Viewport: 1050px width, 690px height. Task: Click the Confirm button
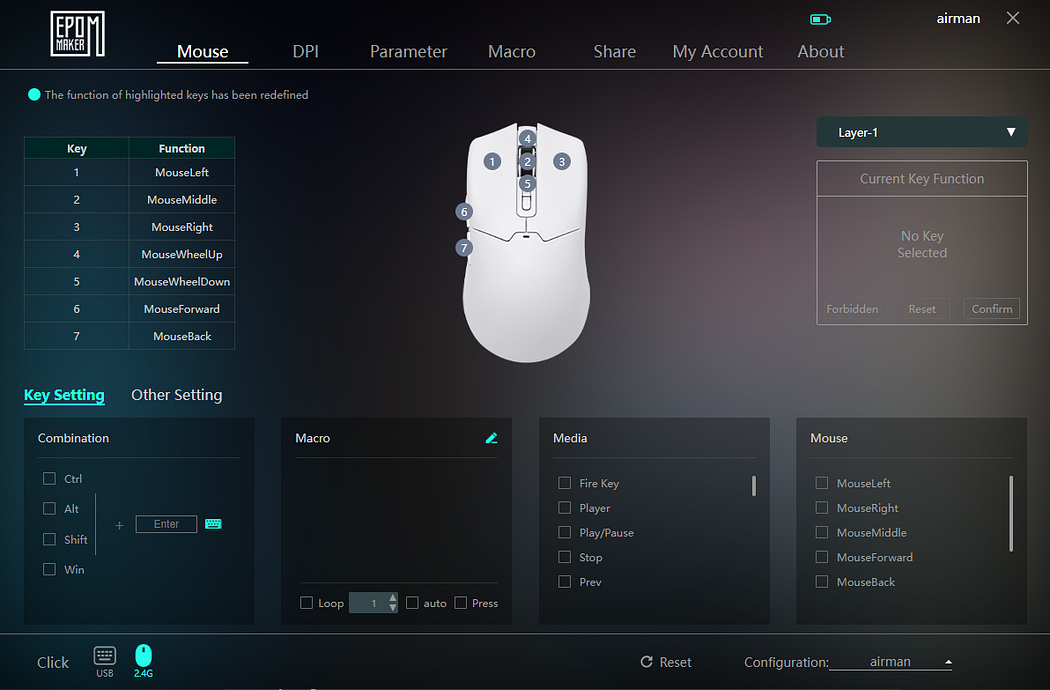992,309
